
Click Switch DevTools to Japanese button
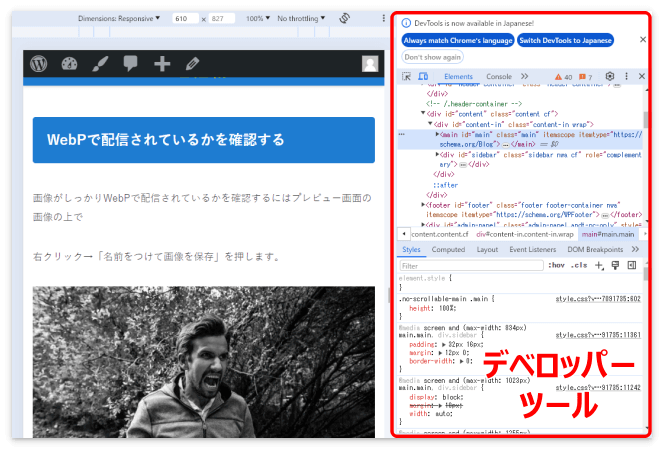tap(565, 40)
